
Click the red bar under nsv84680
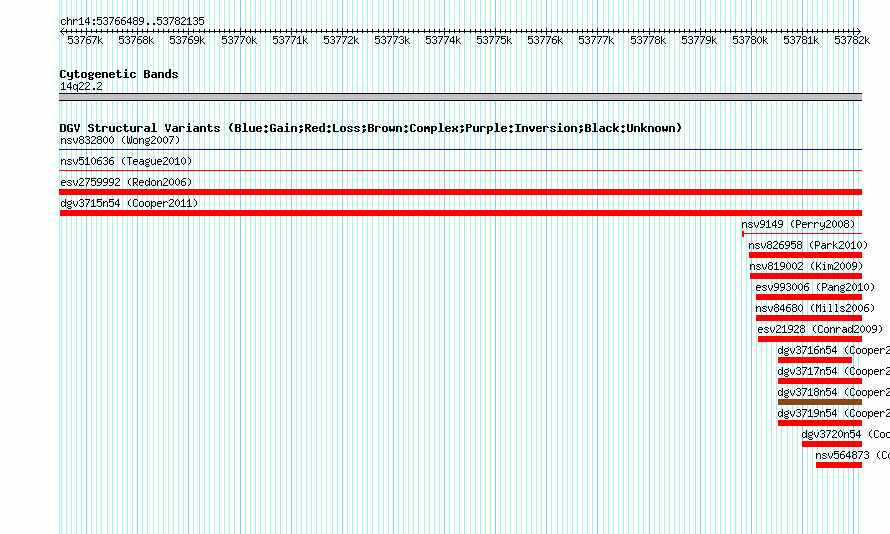(x=809, y=318)
